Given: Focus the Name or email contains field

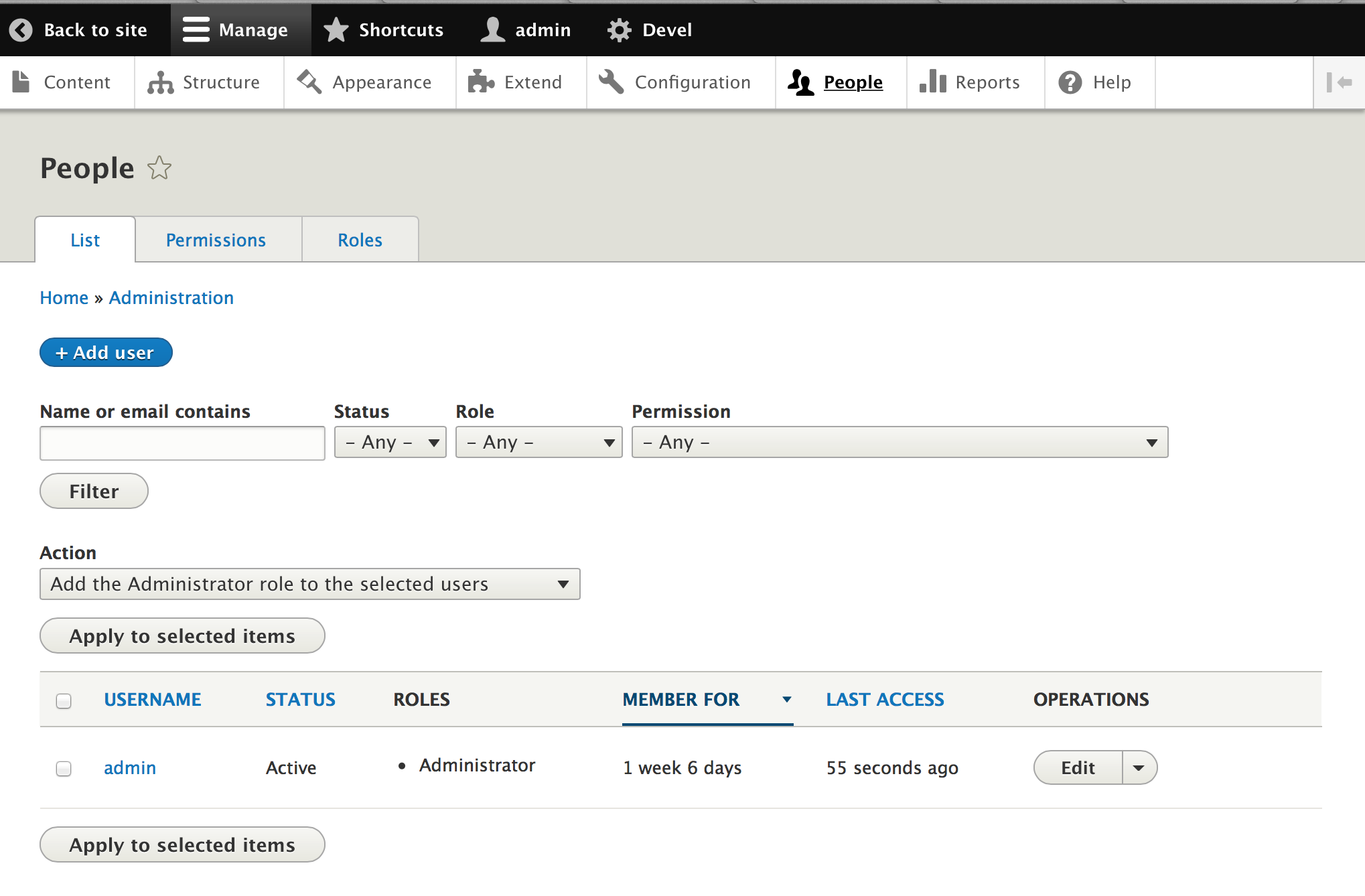Looking at the screenshot, I should pos(182,443).
